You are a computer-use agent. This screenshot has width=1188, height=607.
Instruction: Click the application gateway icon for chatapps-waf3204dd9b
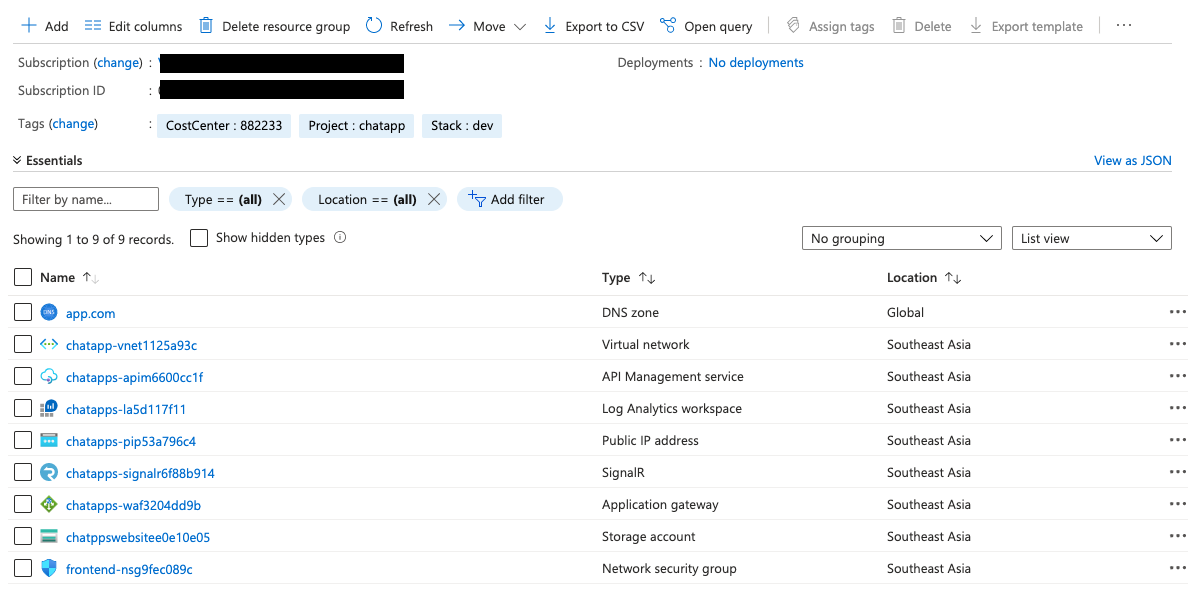(48, 505)
